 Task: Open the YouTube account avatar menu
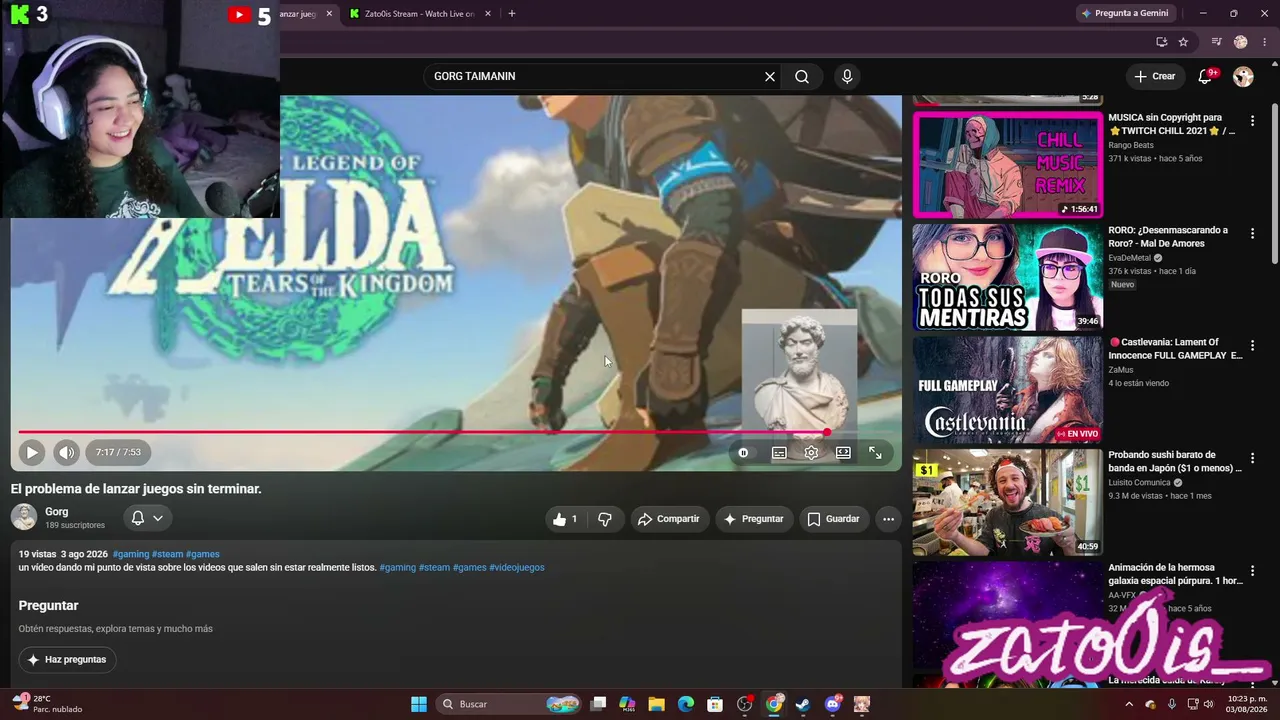[1243, 76]
